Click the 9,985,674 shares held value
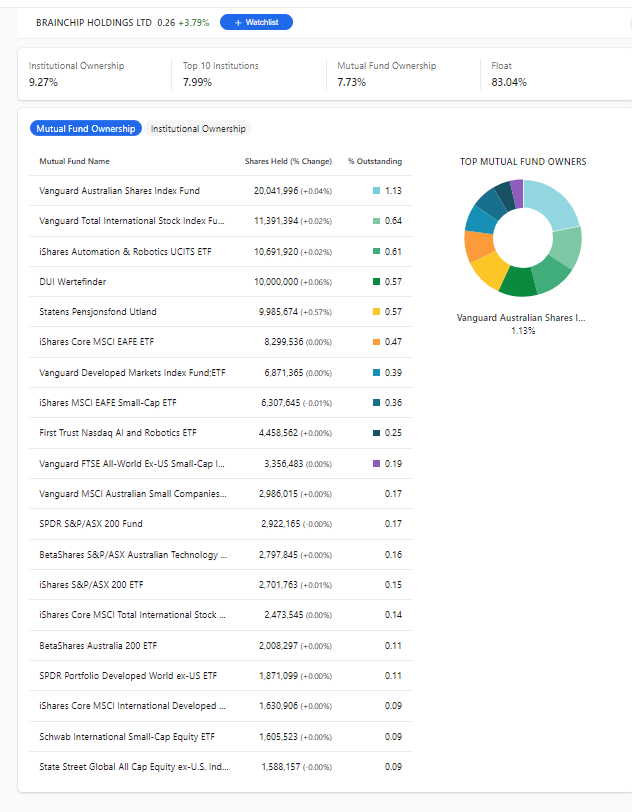 click(x=278, y=312)
